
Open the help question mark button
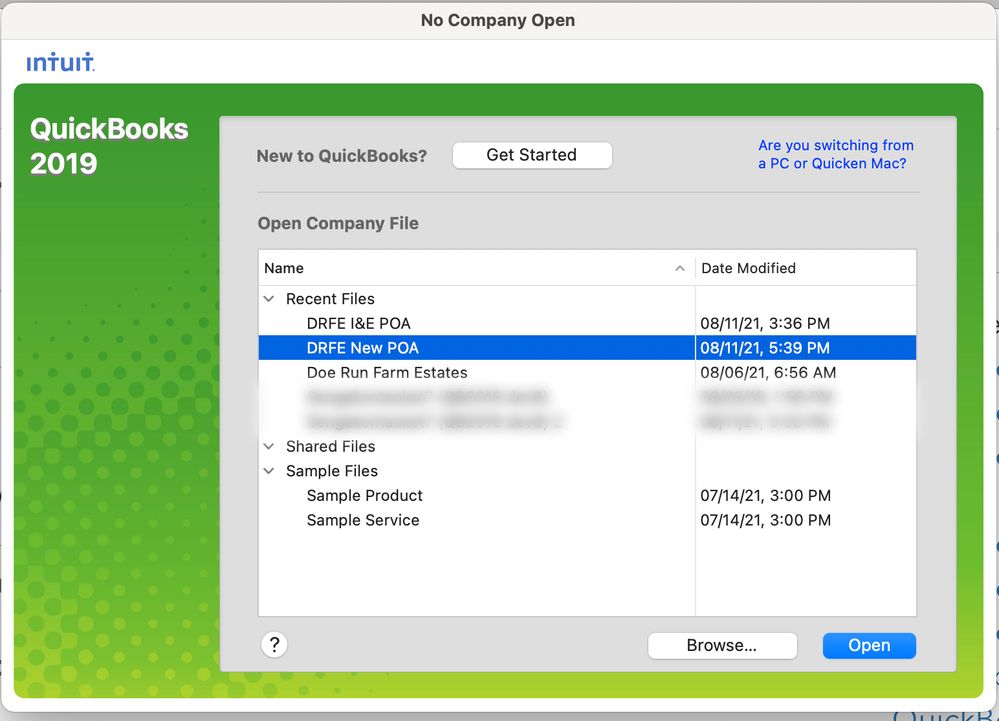[274, 645]
